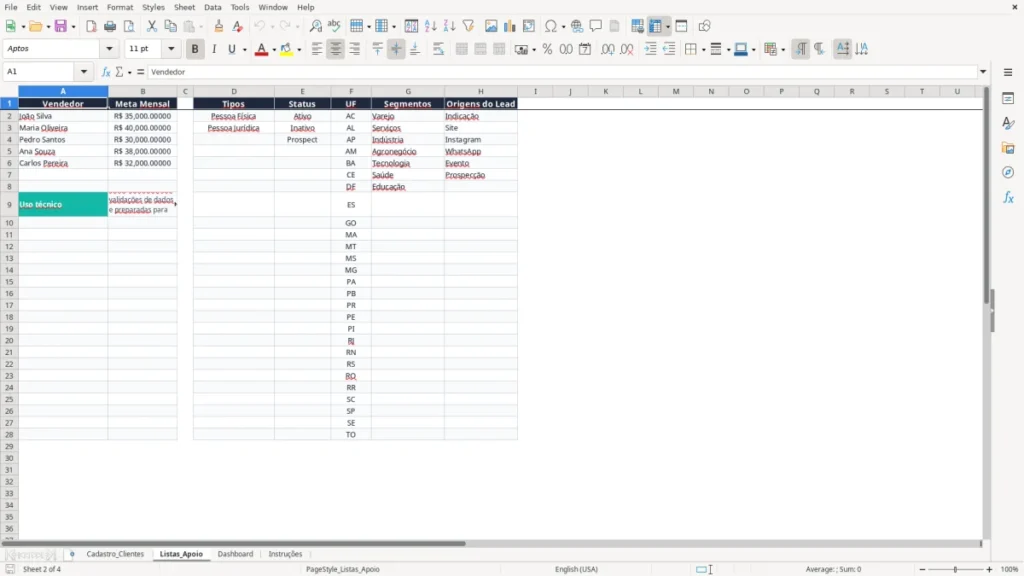Select row header 9

click(9, 204)
